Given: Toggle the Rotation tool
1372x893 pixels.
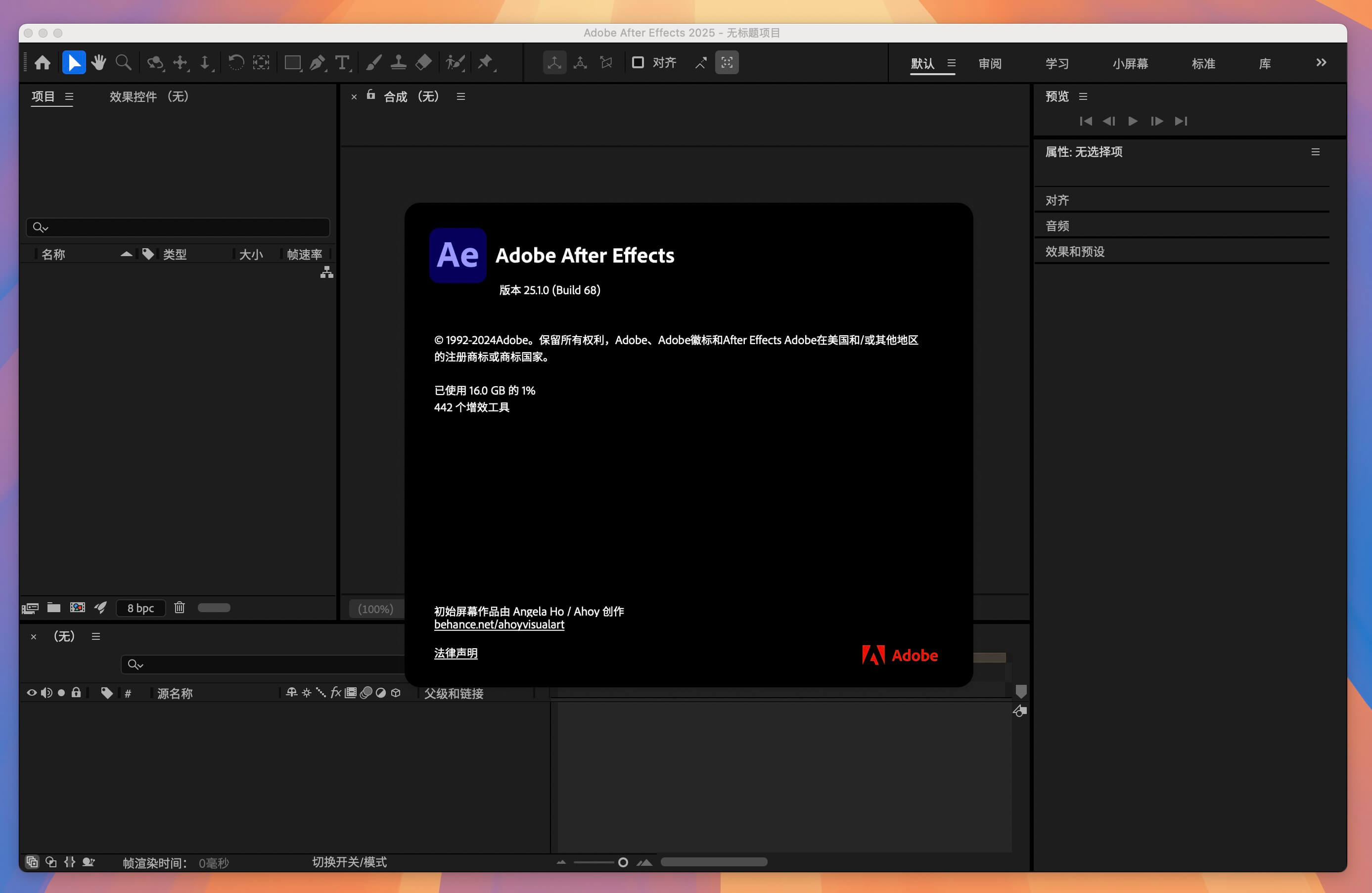Looking at the screenshot, I should coord(236,62).
